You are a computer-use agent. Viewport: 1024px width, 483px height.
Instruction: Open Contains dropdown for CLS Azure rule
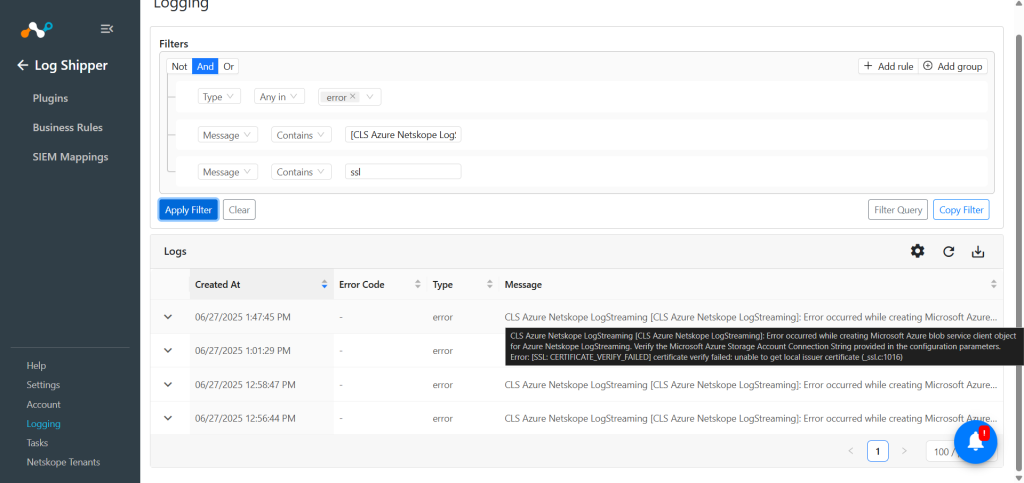(301, 135)
